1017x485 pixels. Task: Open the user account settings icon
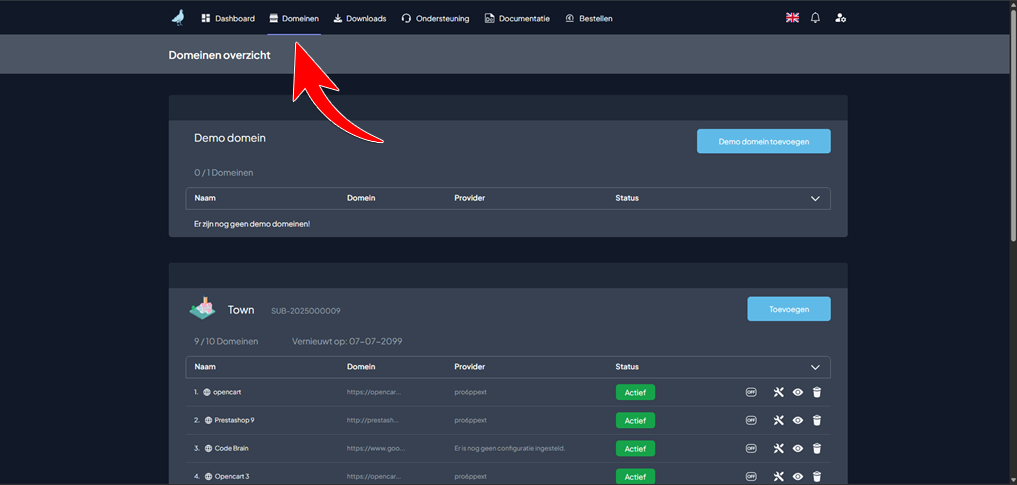840,18
